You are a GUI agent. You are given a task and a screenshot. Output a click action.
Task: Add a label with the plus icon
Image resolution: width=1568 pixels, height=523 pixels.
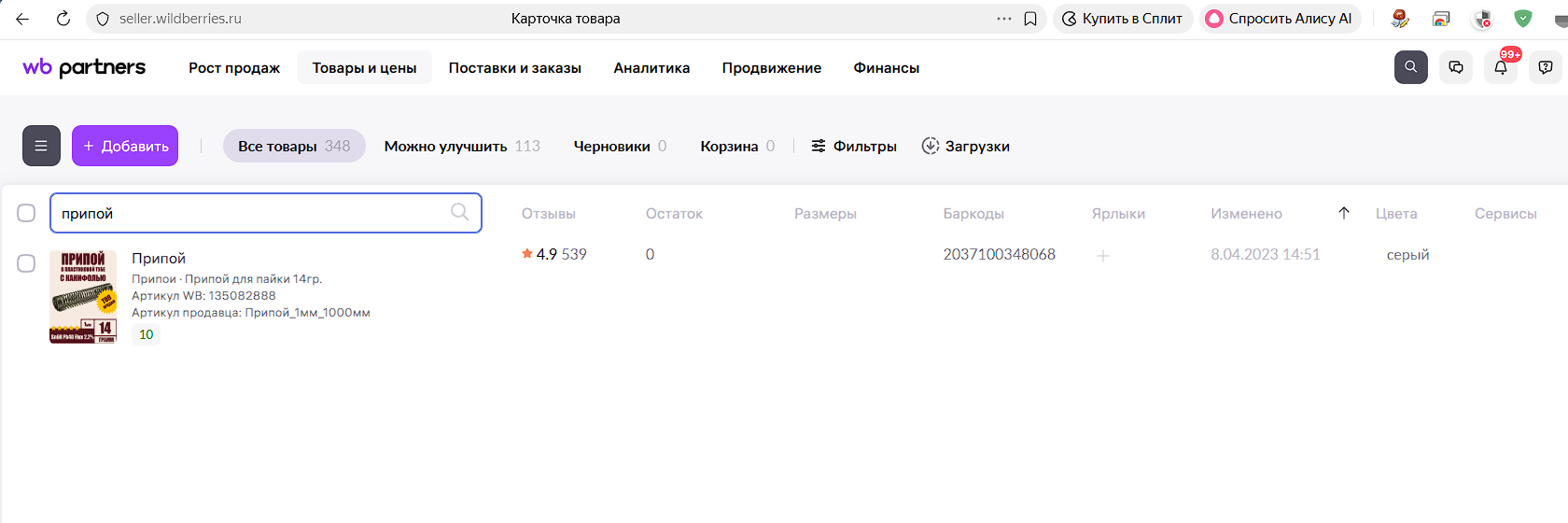click(1103, 255)
